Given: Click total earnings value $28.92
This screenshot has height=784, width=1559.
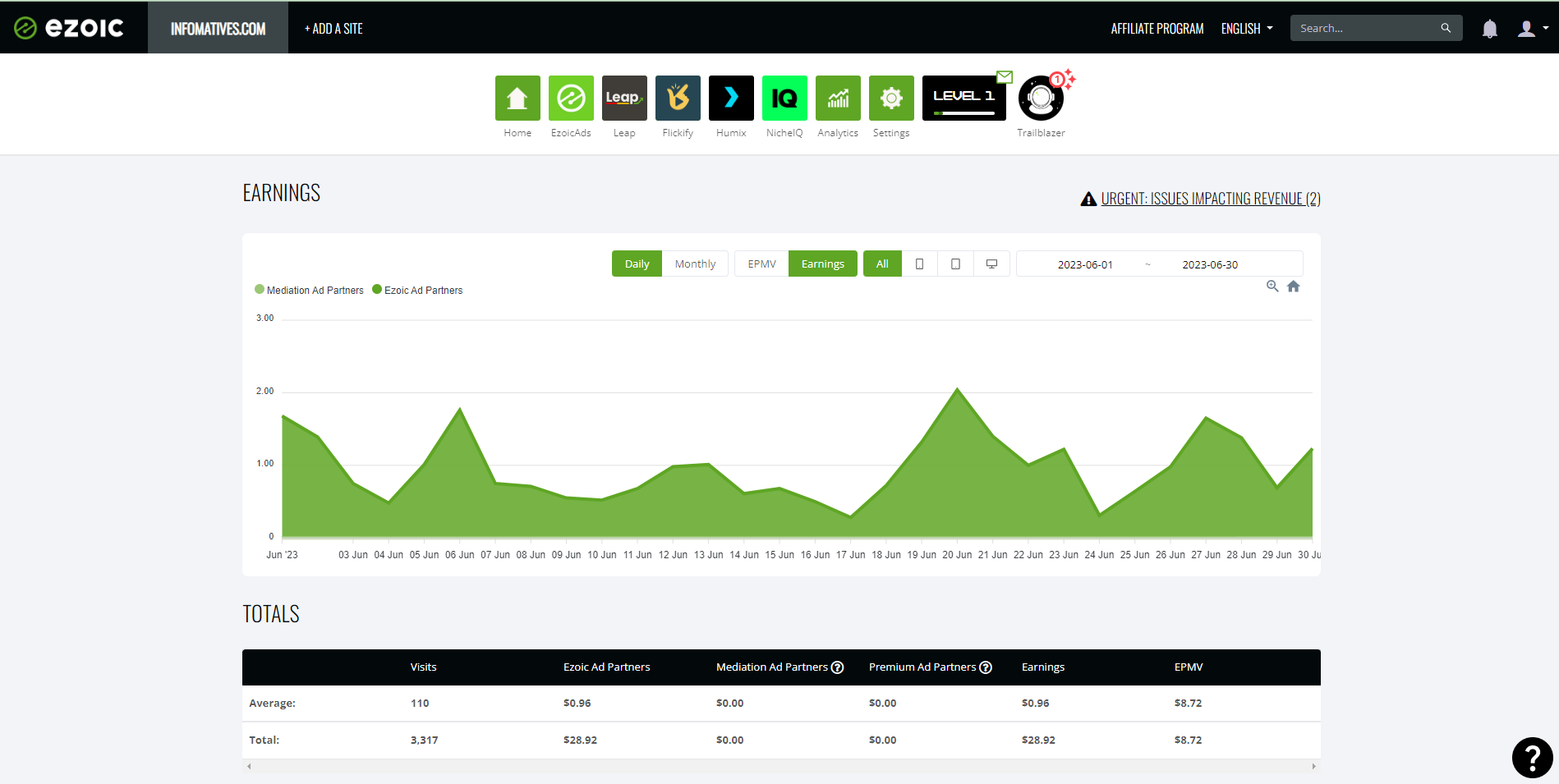Looking at the screenshot, I should (x=1038, y=740).
